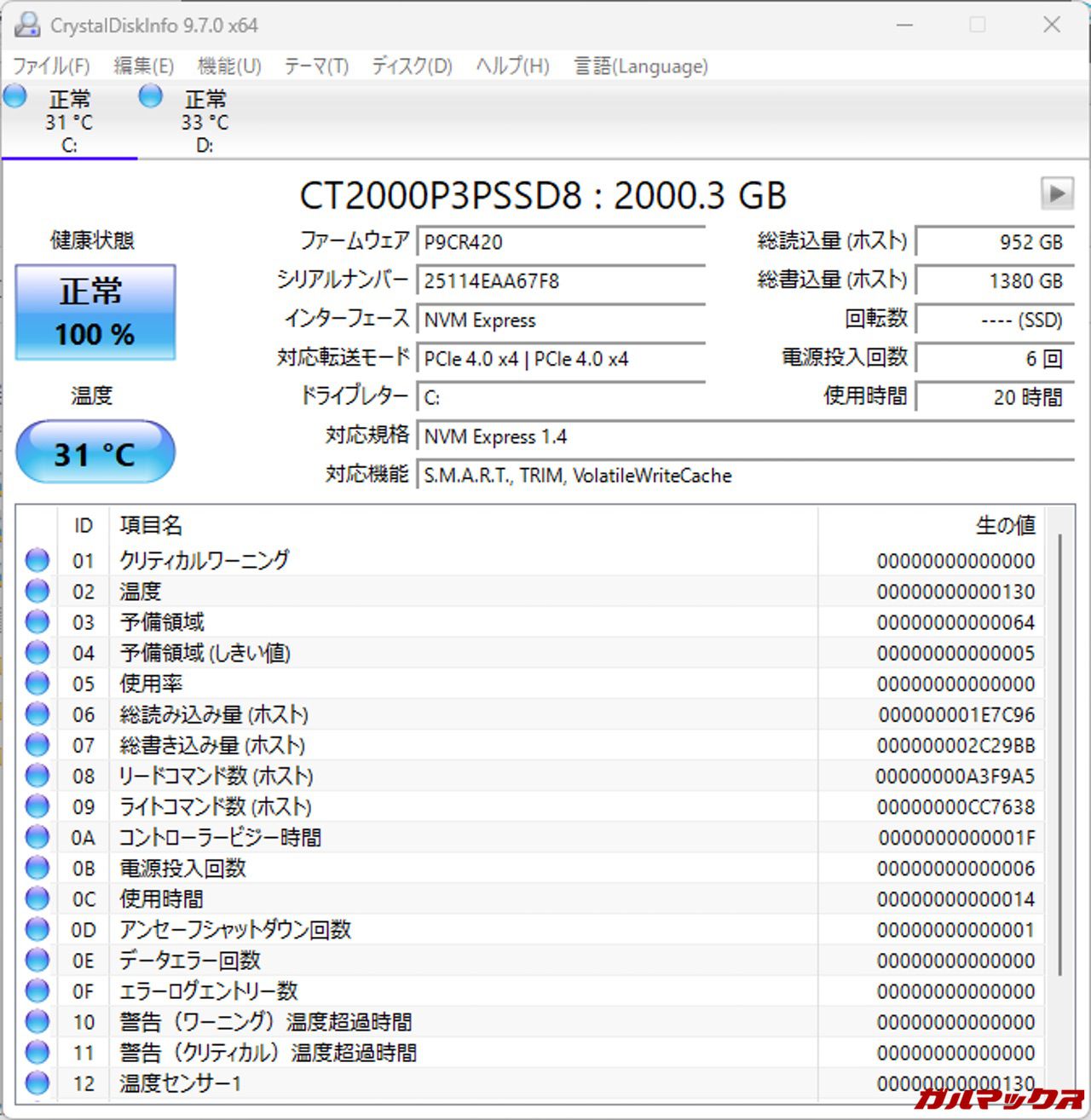Click the drive letter field C:
This screenshot has width=1091, height=1120.
click(561, 398)
